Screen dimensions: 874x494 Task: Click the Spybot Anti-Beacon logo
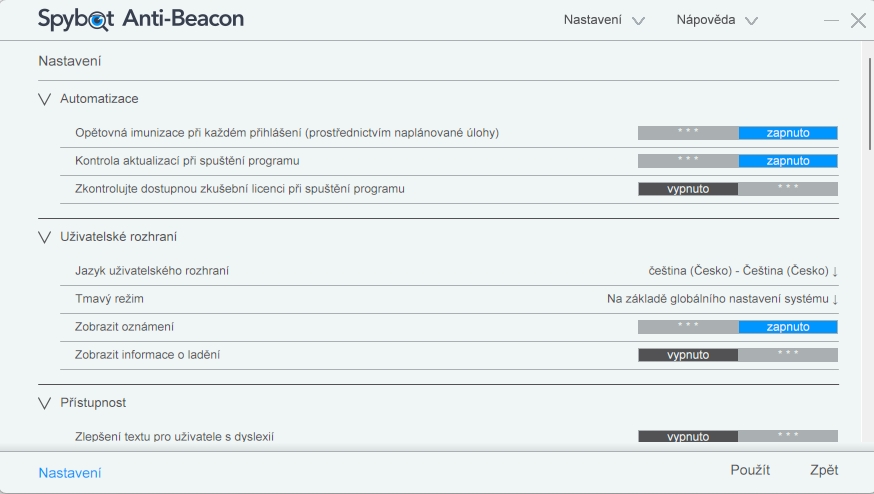(x=141, y=19)
